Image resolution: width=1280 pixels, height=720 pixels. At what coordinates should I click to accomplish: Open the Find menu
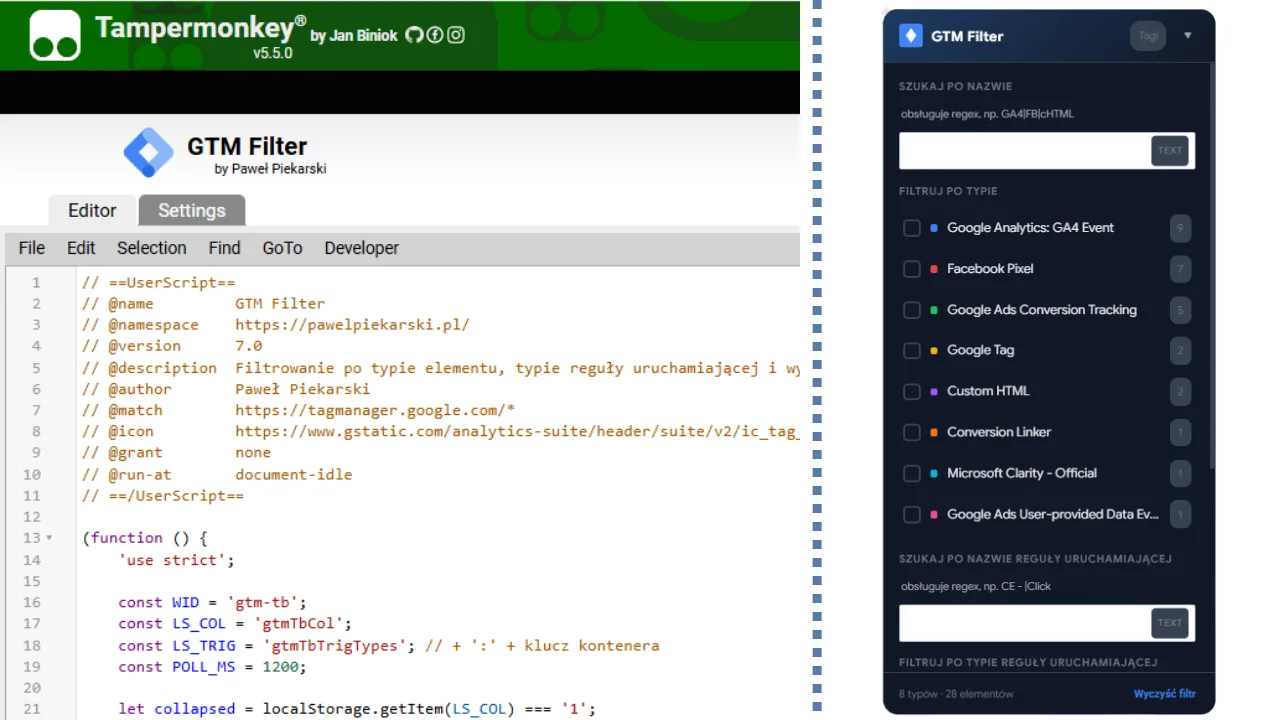point(224,248)
